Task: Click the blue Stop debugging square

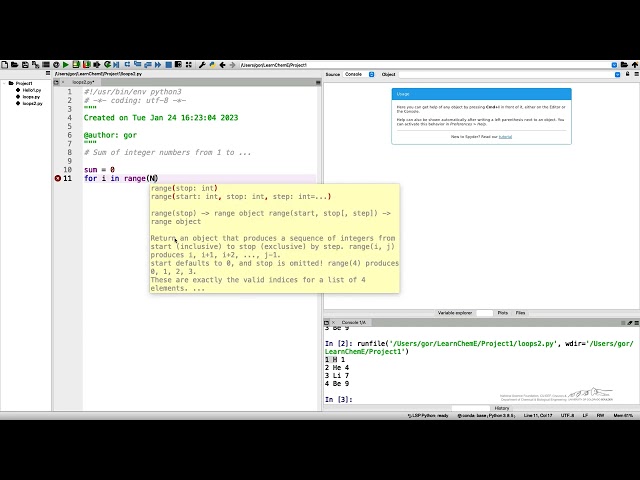Action: point(169,64)
